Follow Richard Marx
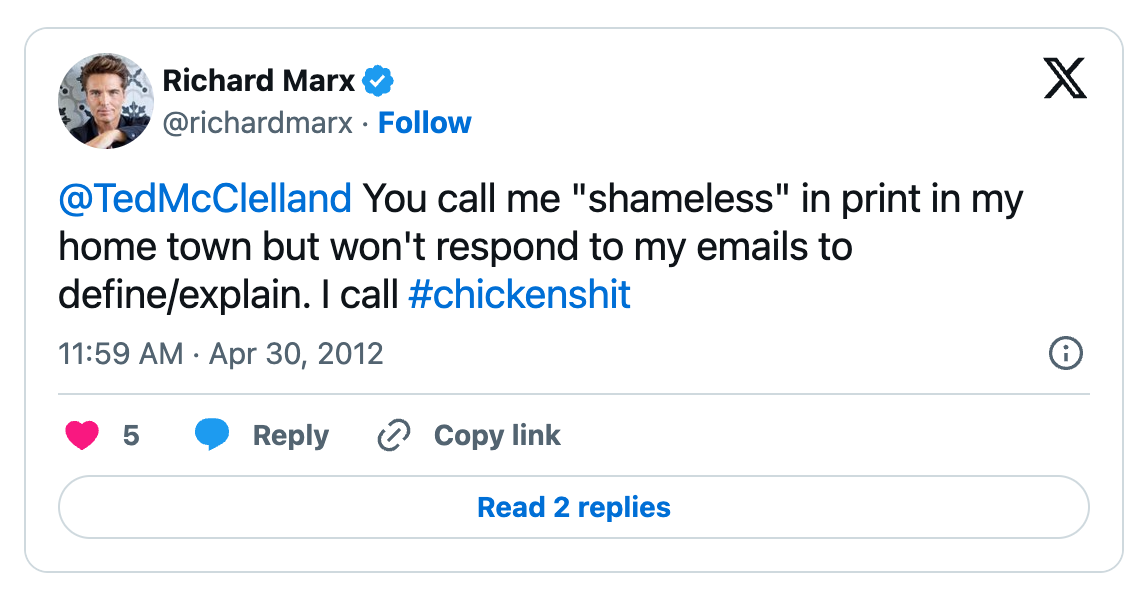Screen dimensions: 1146x592 425,123
